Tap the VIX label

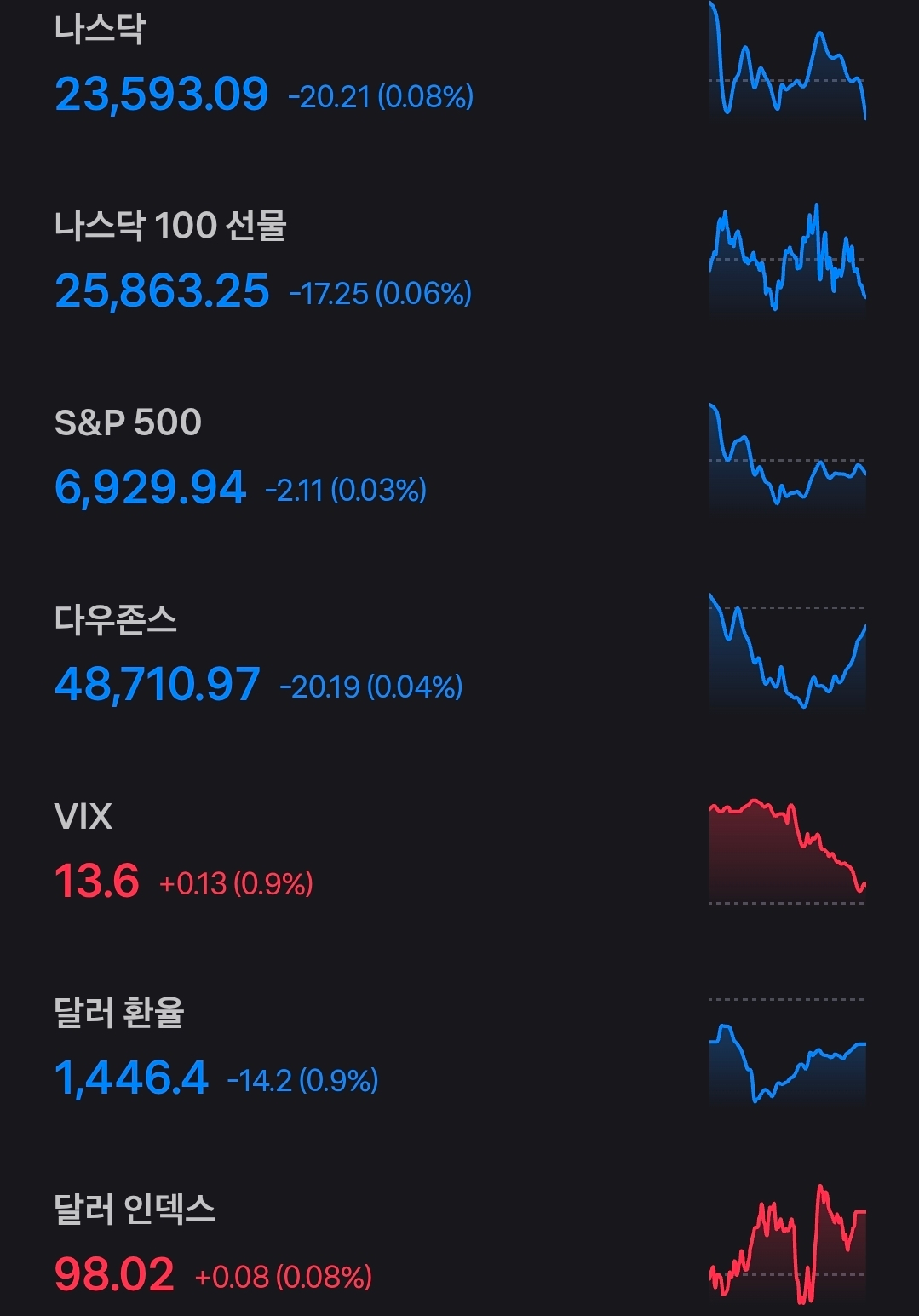pyautogui.click(x=83, y=816)
